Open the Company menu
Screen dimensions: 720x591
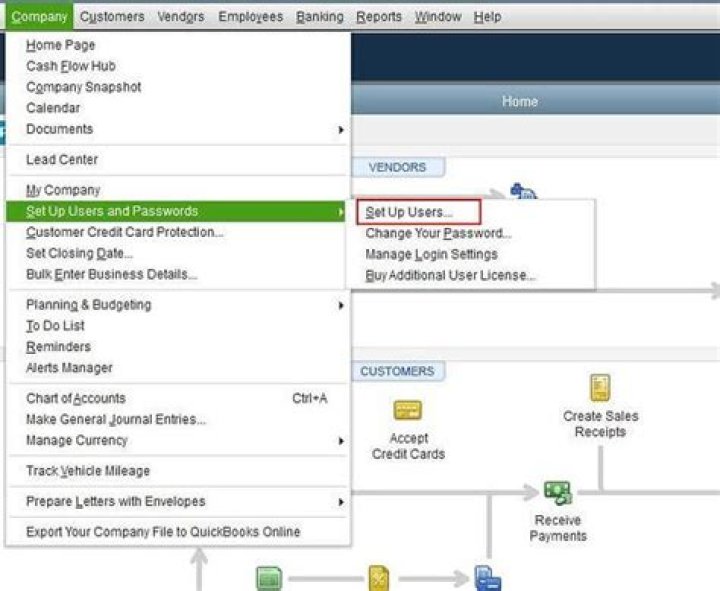39,17
